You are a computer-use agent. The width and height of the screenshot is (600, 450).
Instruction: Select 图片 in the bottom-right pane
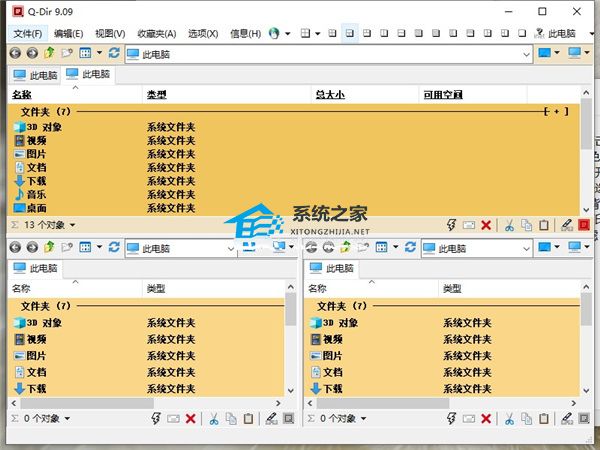[x=326, y=355]
